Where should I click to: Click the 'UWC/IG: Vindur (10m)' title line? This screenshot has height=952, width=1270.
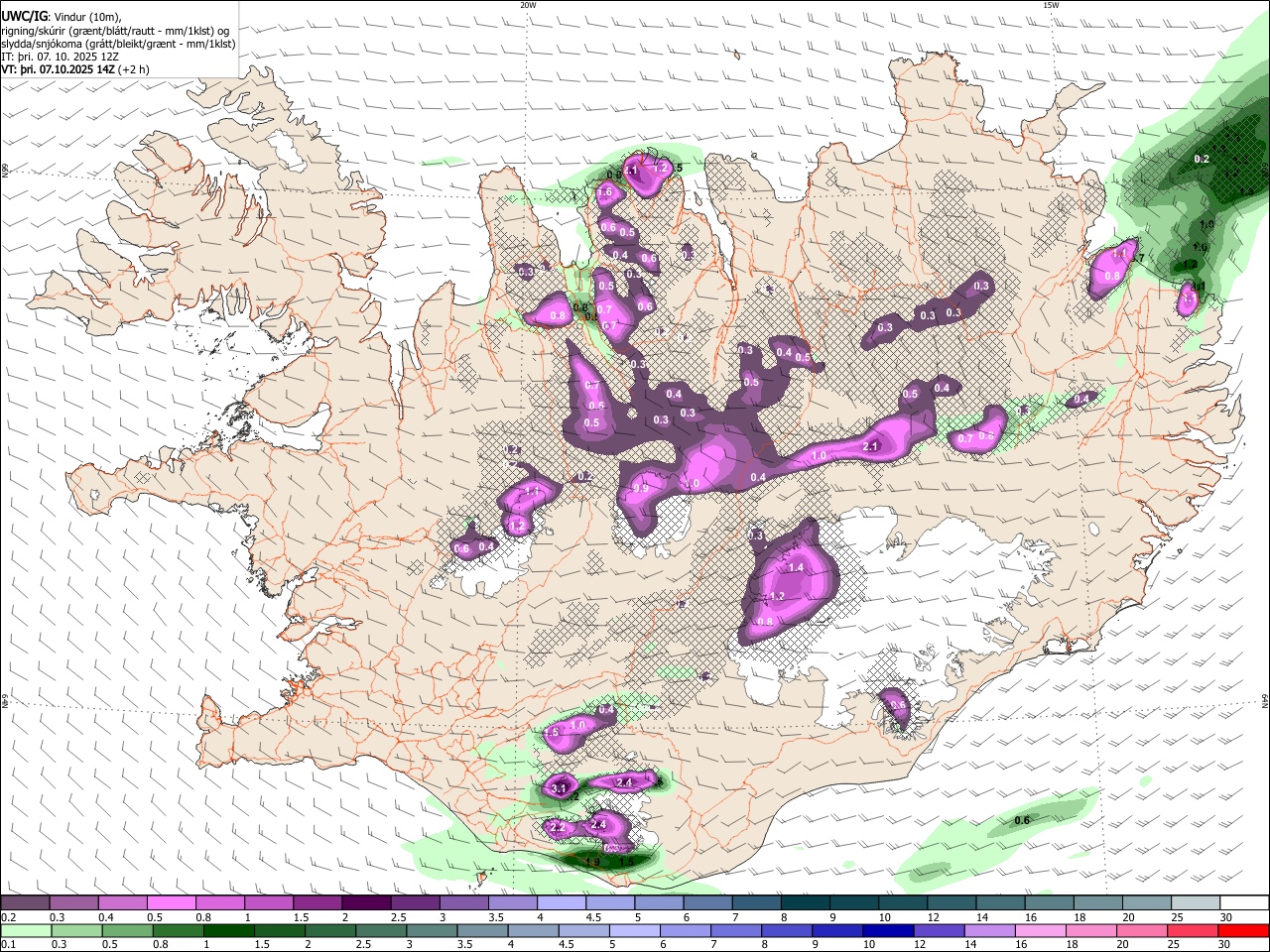(62, 17)
